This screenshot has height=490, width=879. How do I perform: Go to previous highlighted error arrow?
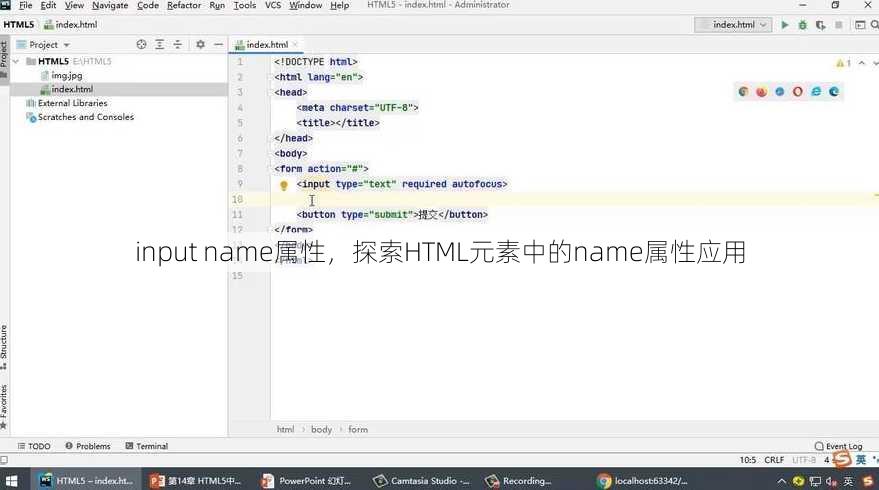pos(862,63)
